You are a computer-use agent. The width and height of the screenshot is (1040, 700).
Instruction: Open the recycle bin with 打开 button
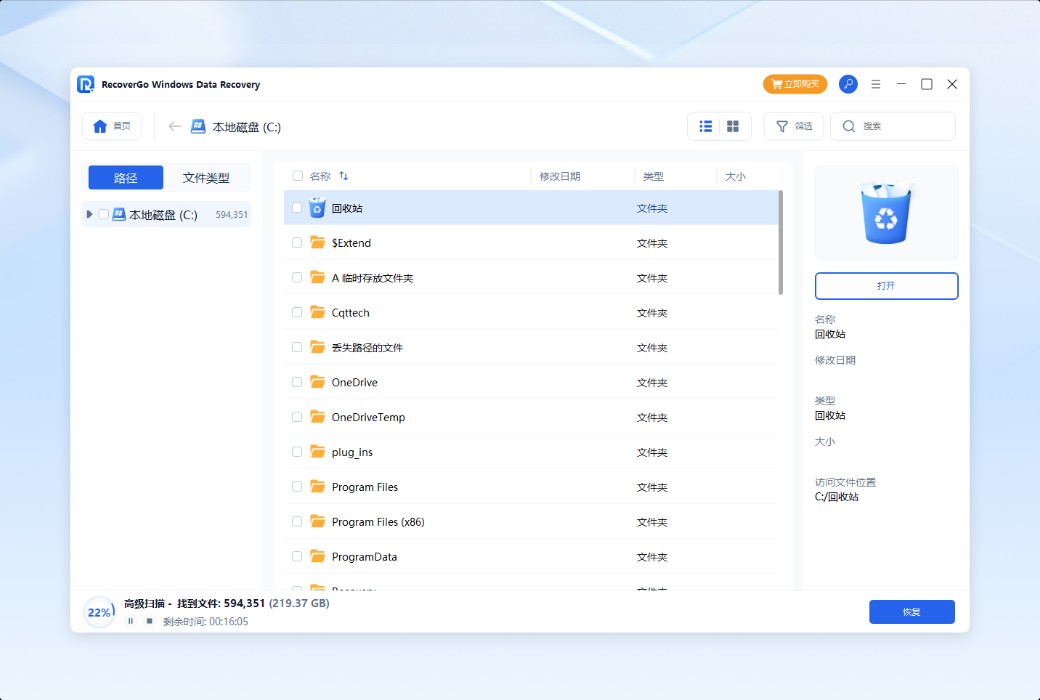886,285
